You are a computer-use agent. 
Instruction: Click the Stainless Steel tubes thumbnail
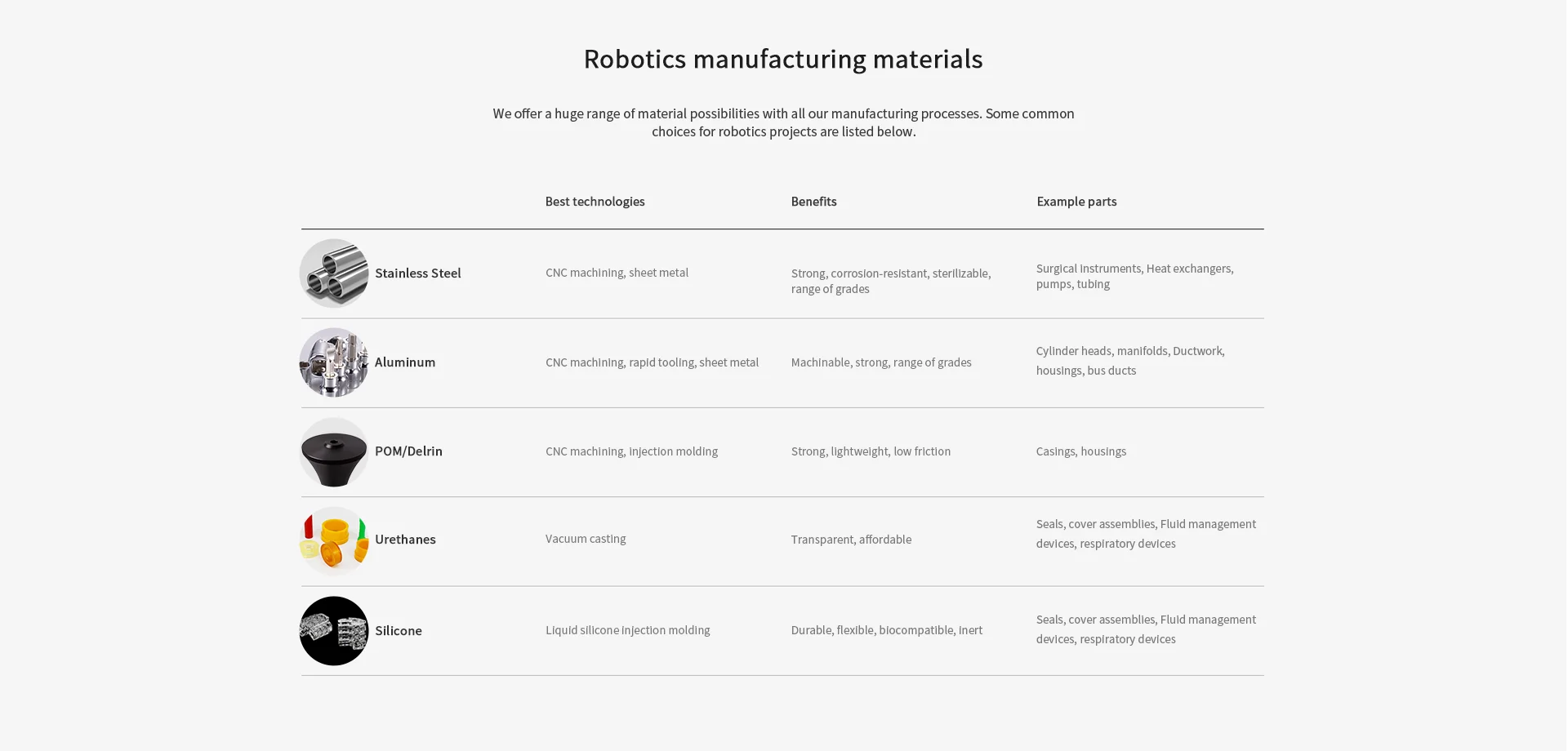coord(334,273)
